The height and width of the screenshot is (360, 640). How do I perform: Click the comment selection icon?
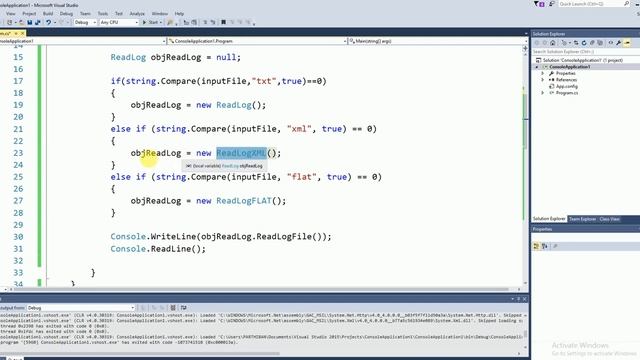(205, 22)
